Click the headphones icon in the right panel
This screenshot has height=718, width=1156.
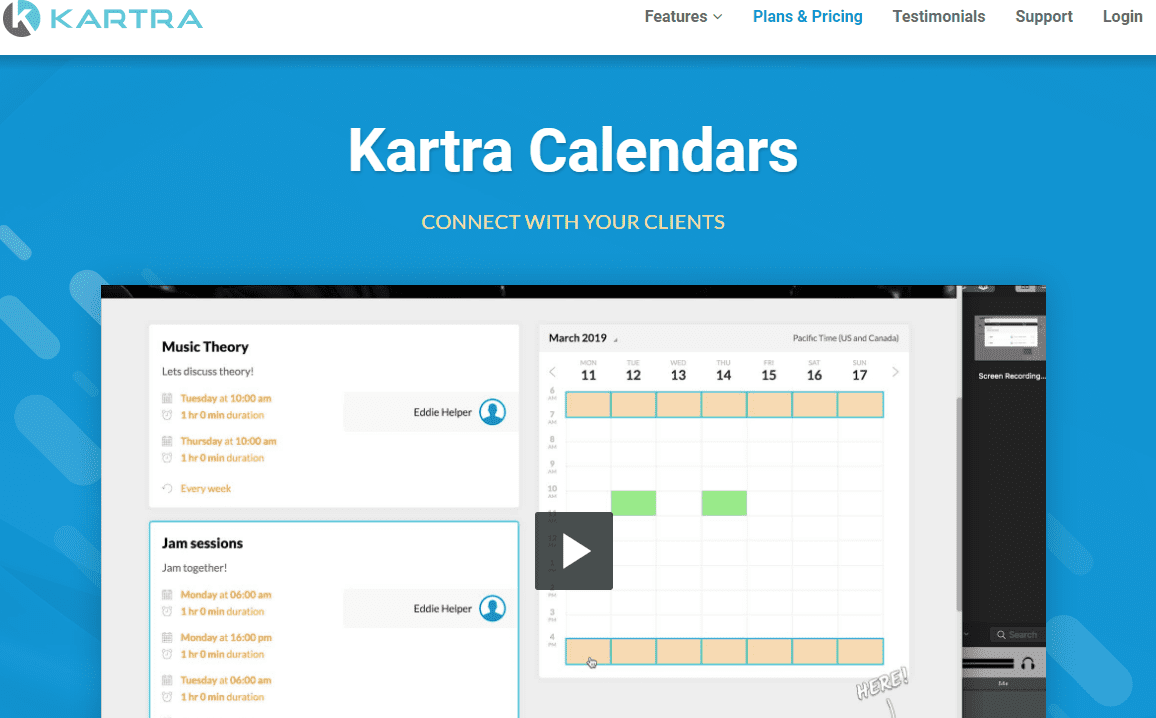1029,664
